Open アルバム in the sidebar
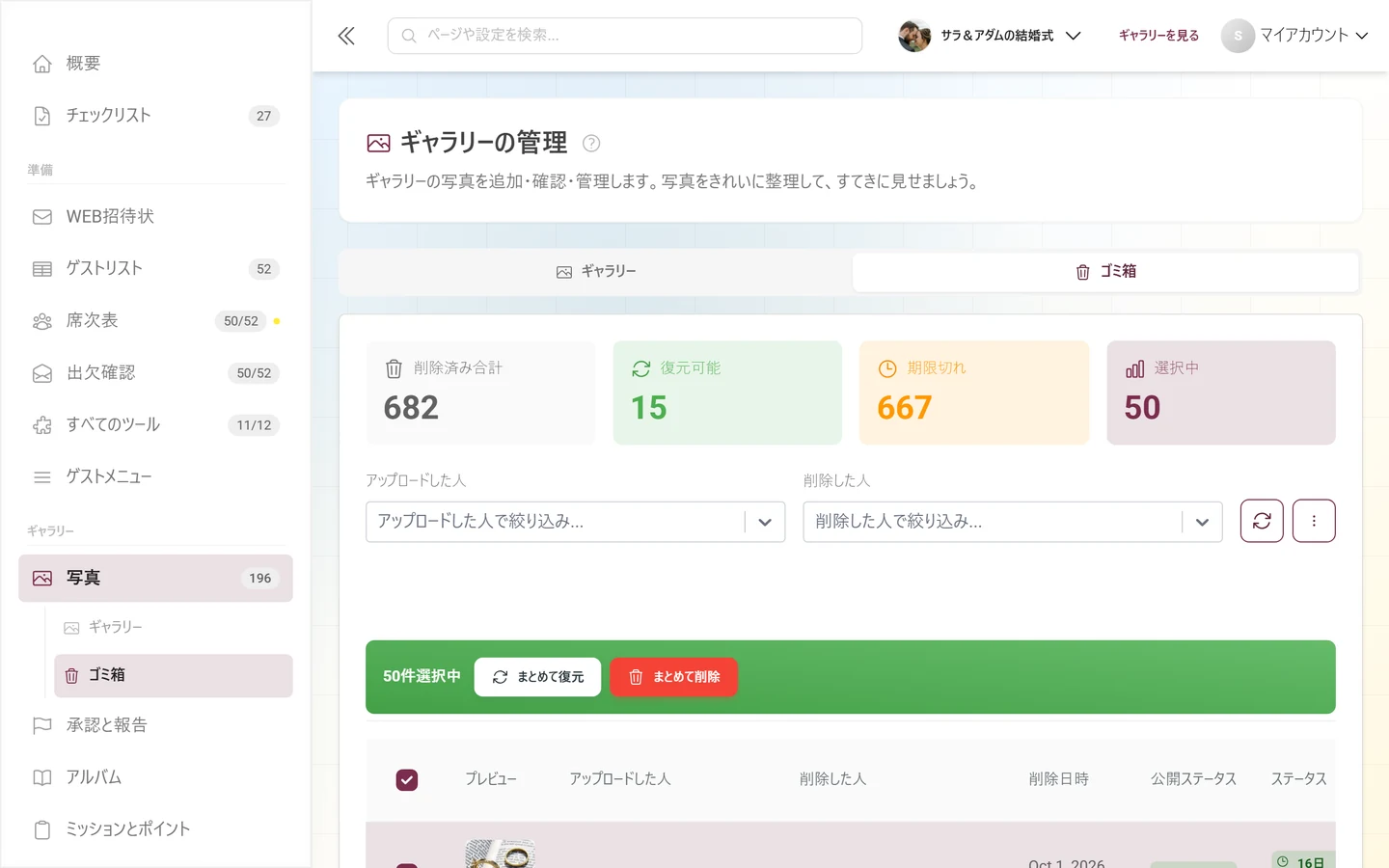The height and width of the screenshot is (868, 1389). [x=155, y=777]
